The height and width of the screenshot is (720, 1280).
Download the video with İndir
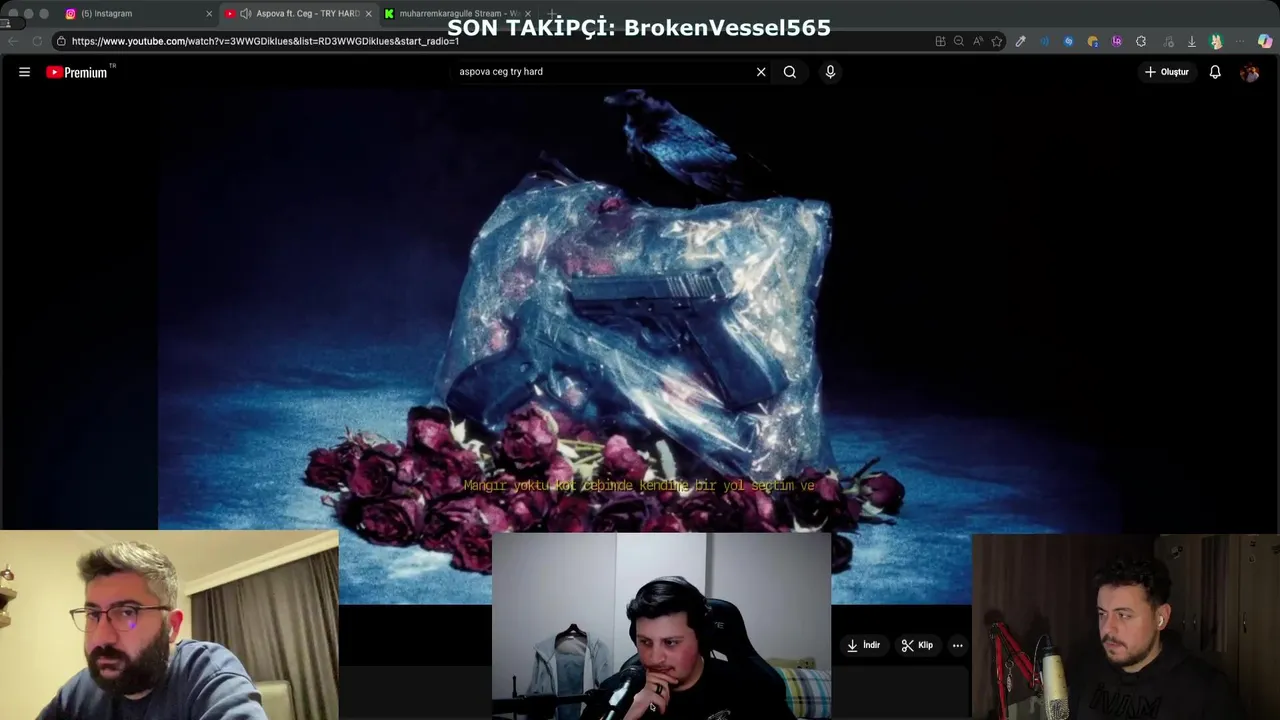[x=863, y=645]
